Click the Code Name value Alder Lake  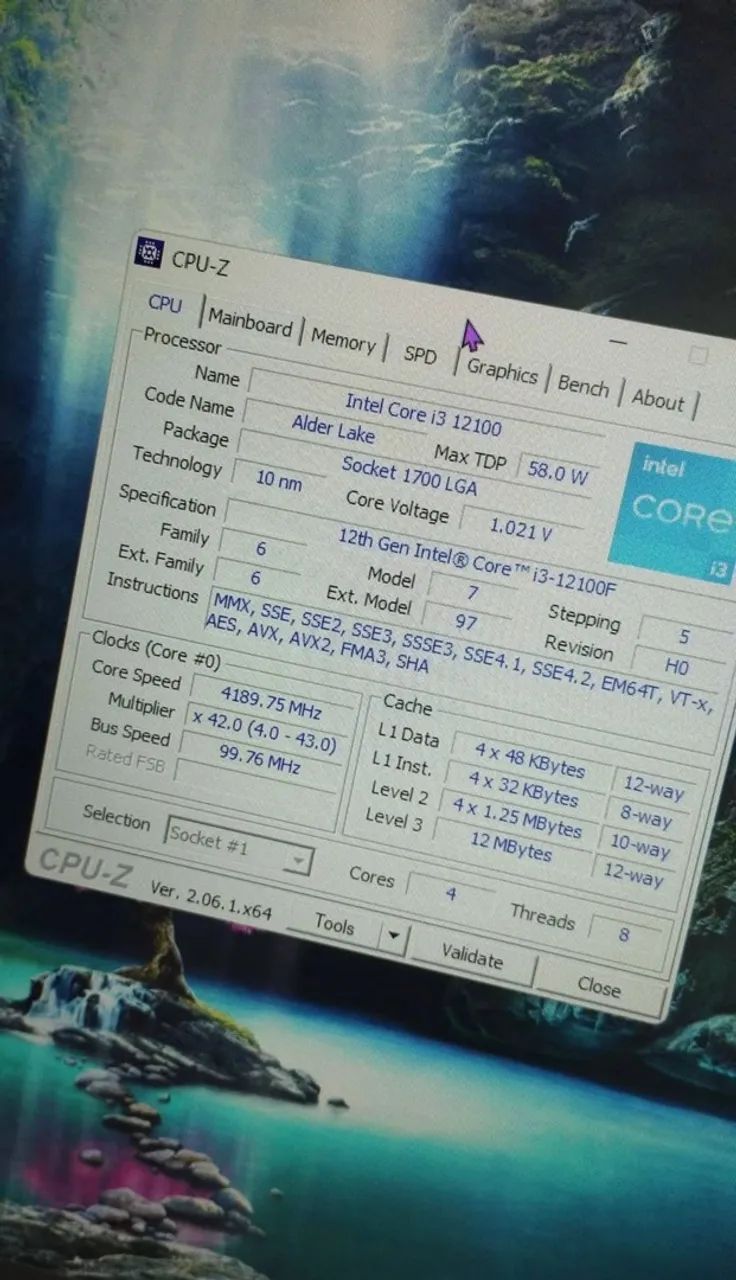coord(333,428)
